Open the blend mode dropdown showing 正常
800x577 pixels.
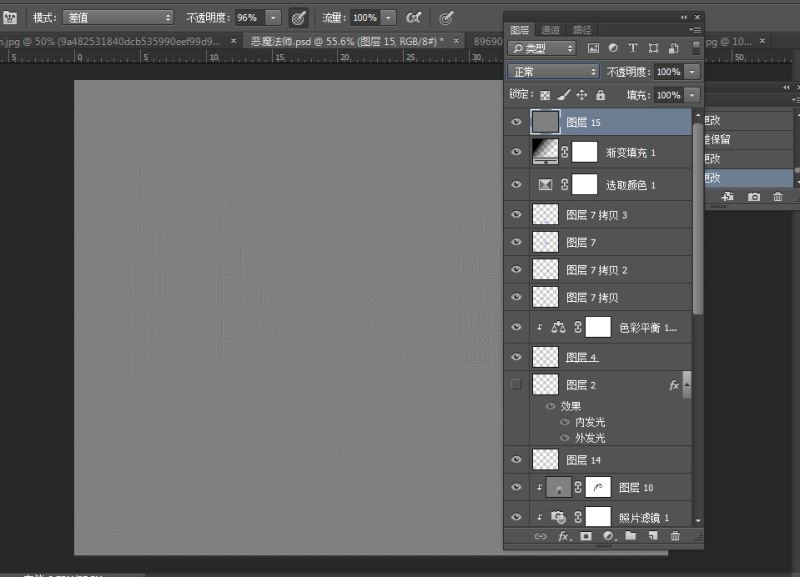pyautogui.click(x=551, y=71)
